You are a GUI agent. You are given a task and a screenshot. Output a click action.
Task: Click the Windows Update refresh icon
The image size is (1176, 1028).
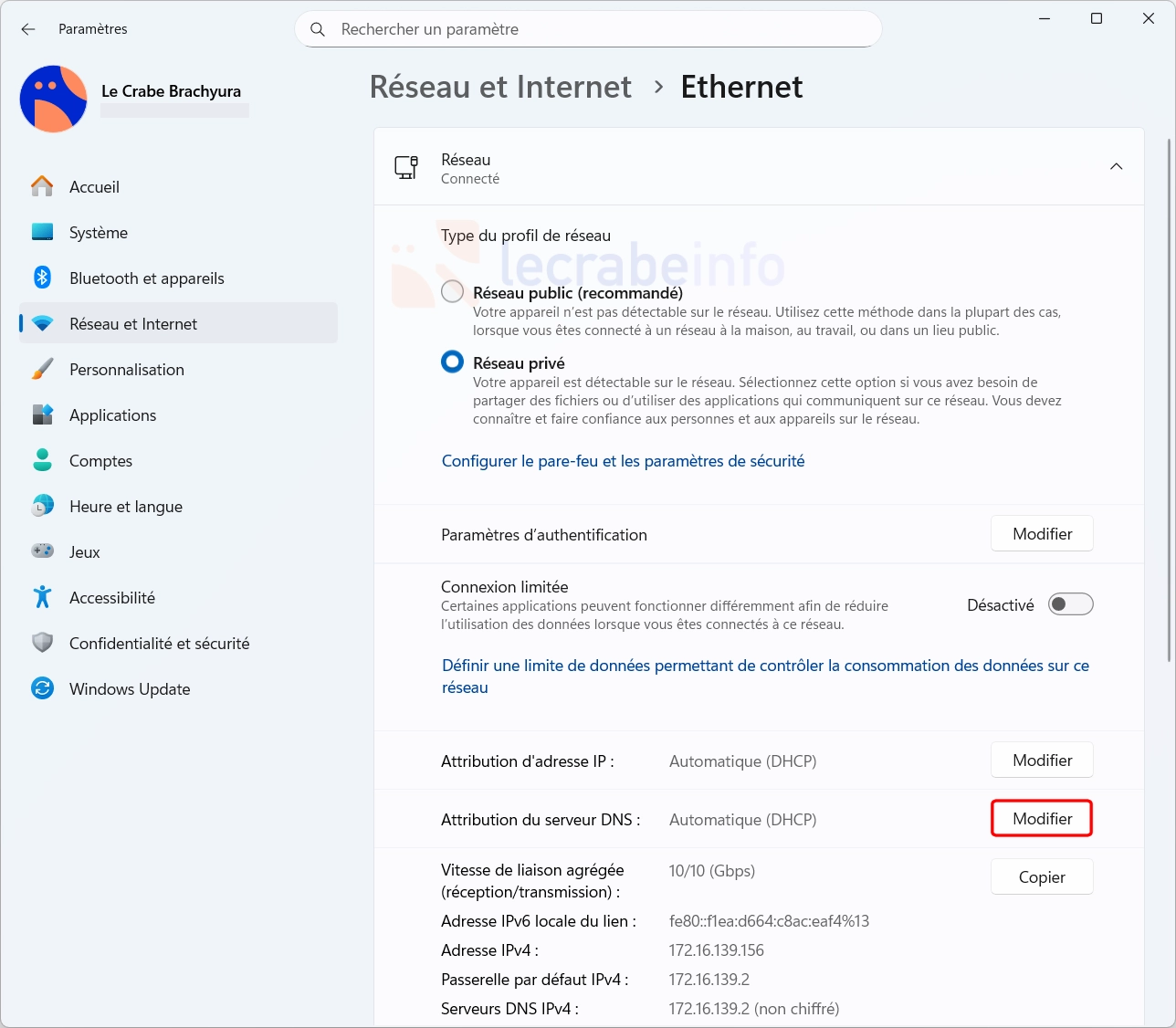click(42, 688)
